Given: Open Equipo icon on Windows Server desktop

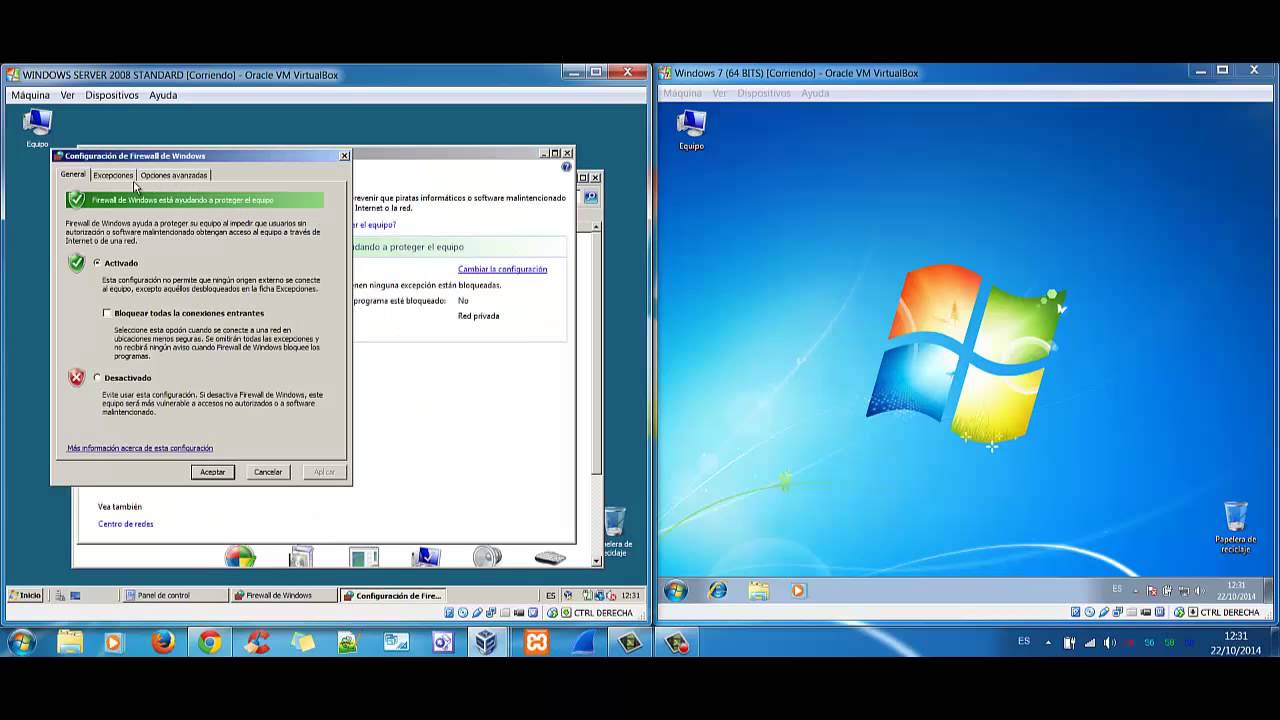Looking at the screenshot, I should (x=37, y=127).
